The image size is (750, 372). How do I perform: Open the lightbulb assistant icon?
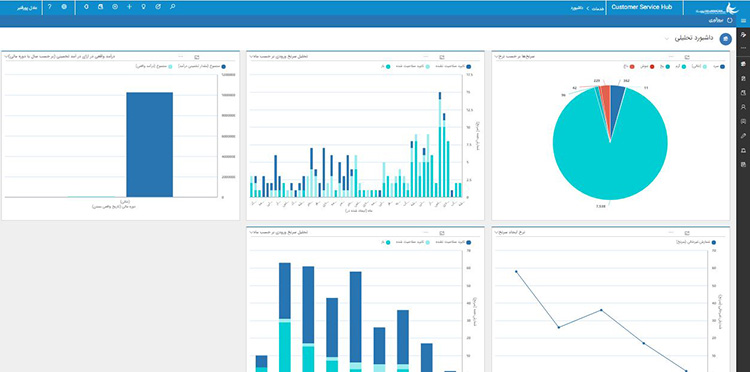click(x=143, y=7)
